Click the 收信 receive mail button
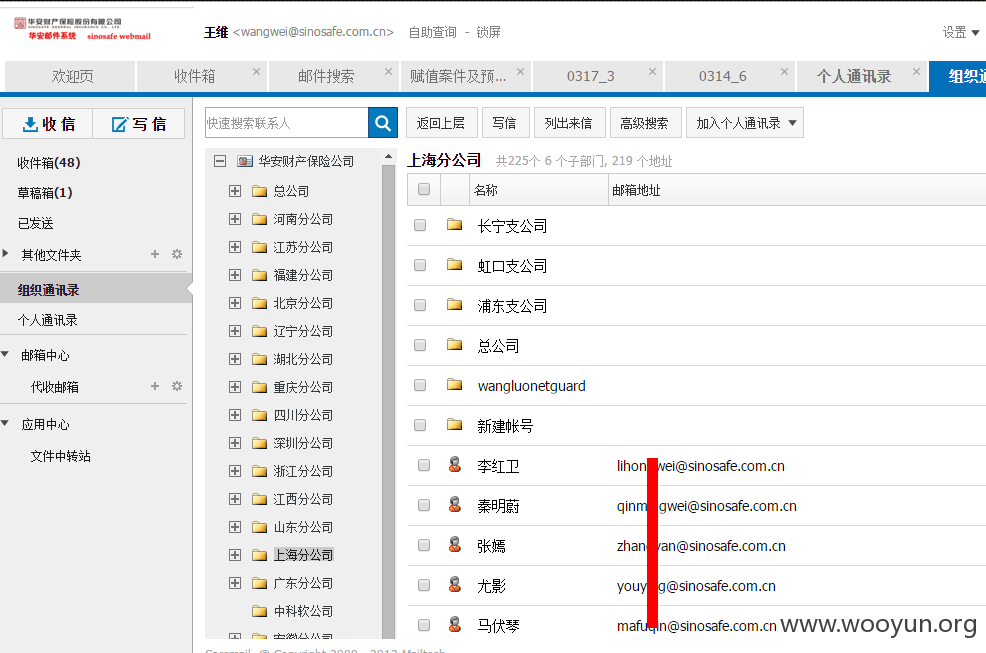The width and height of the screenshot is (986, 653). click(x=48, y=124)
